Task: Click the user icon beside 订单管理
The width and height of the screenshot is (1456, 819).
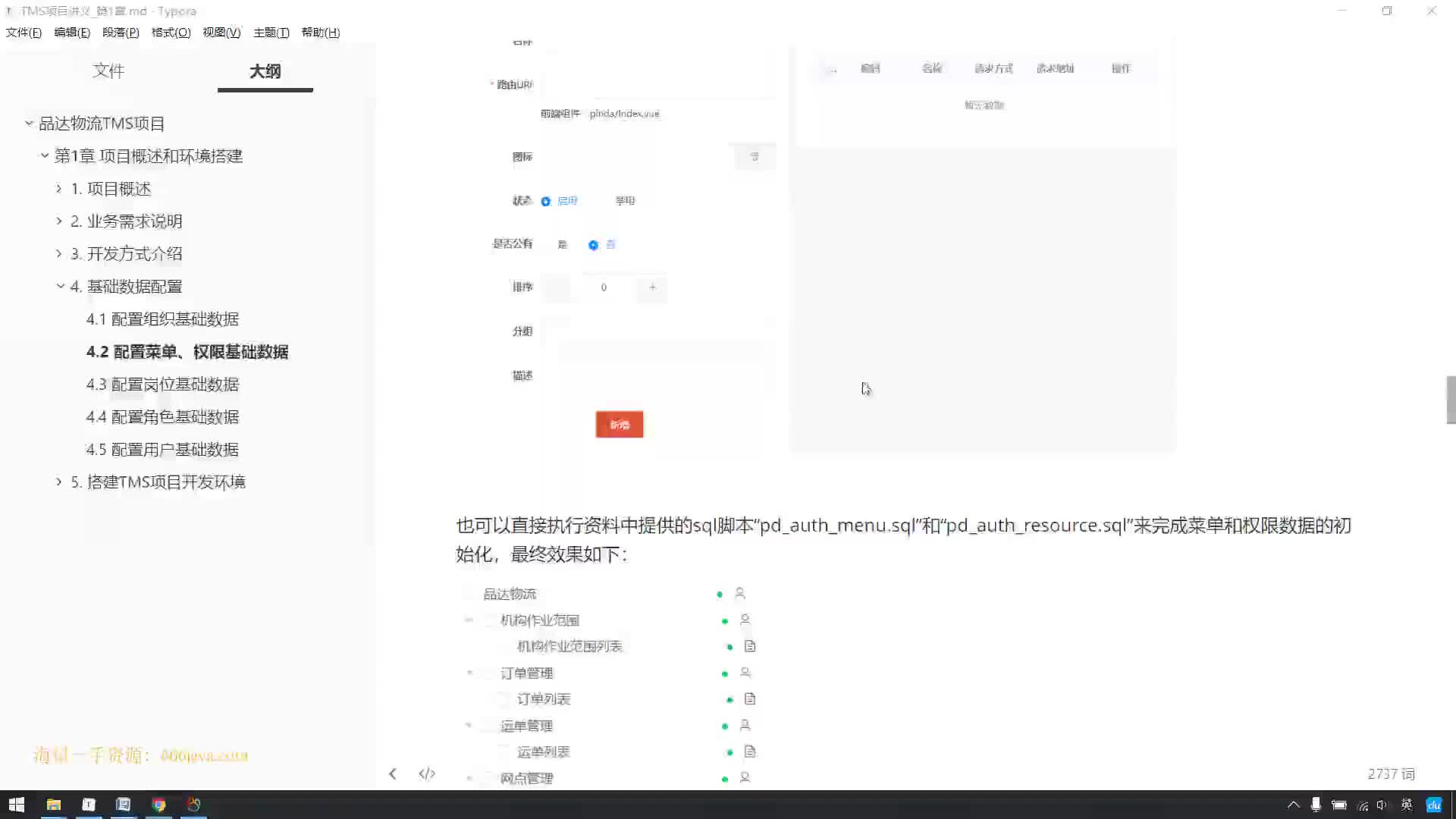Action: (745, 672)
